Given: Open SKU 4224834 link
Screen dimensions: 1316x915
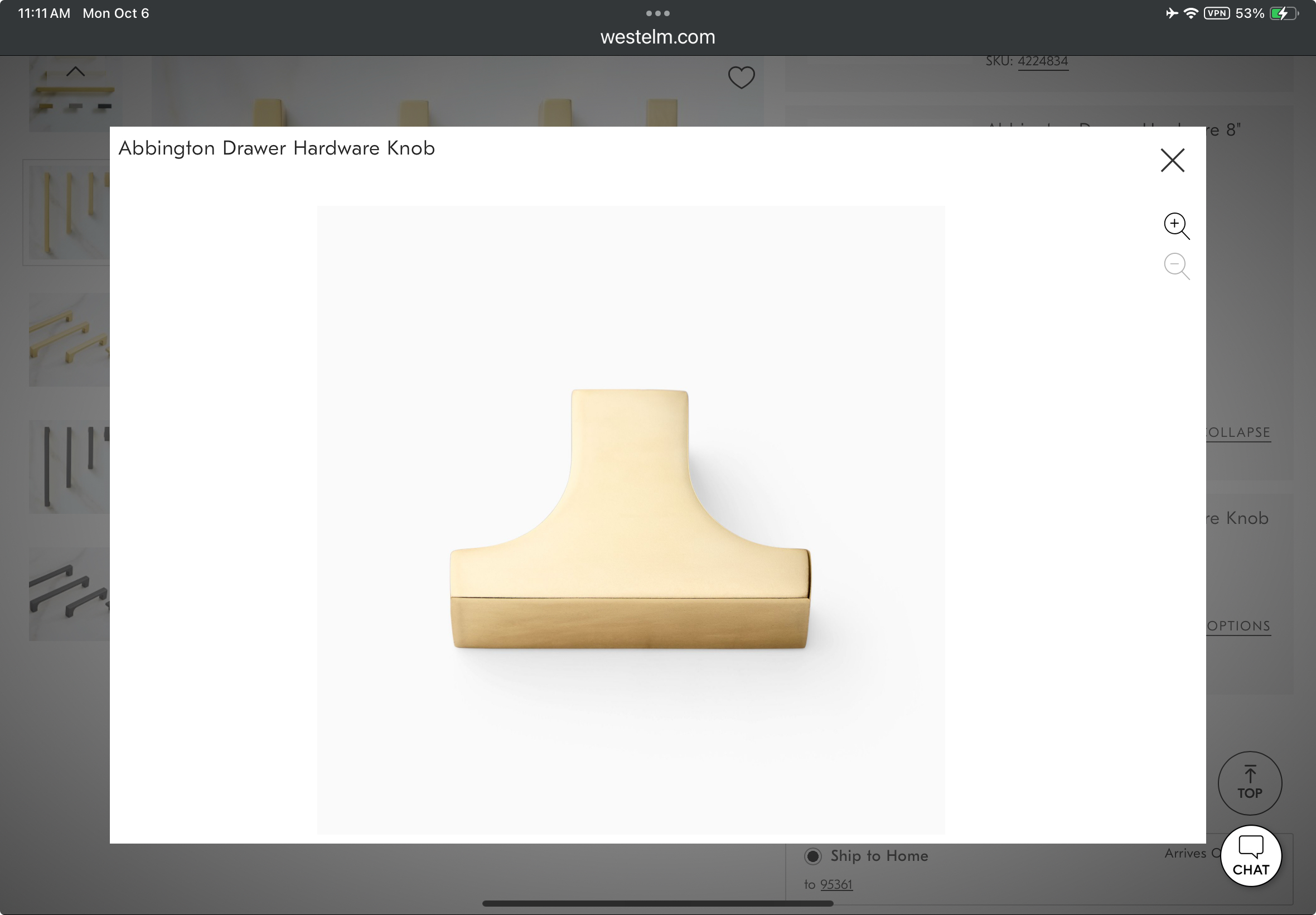Looking at the screenshot, I should (x=1042, y=61).
